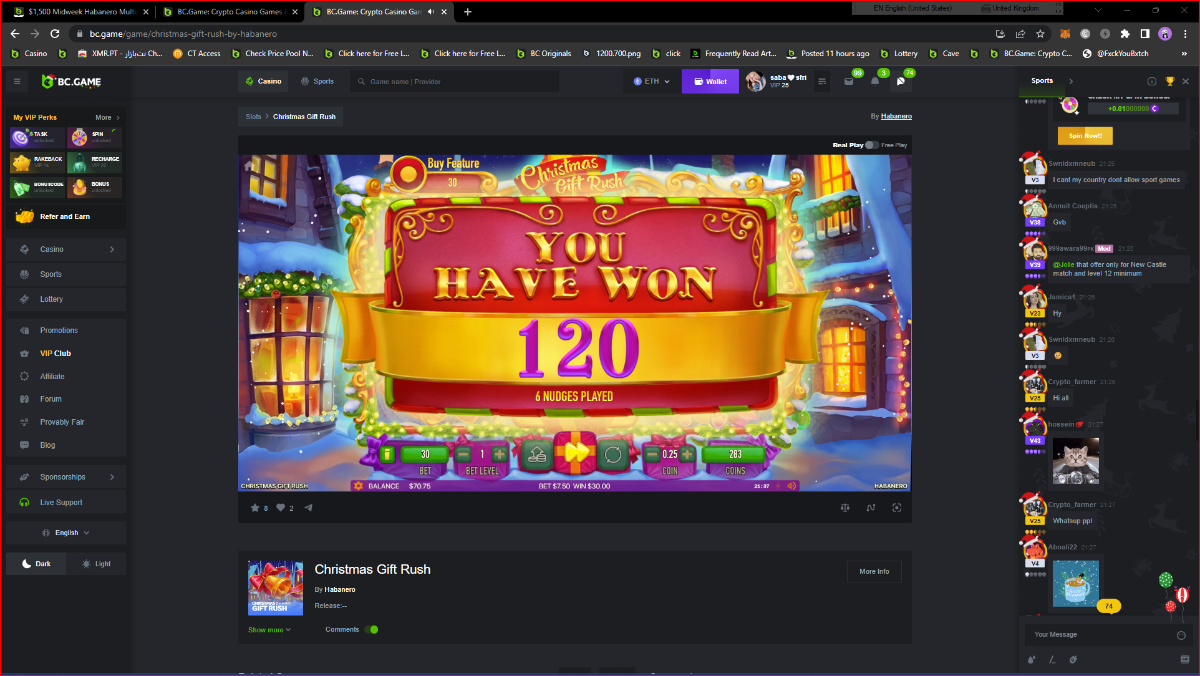
Task: Toggle Real Play / Free Play switch
Action: (x=871, y=145)
